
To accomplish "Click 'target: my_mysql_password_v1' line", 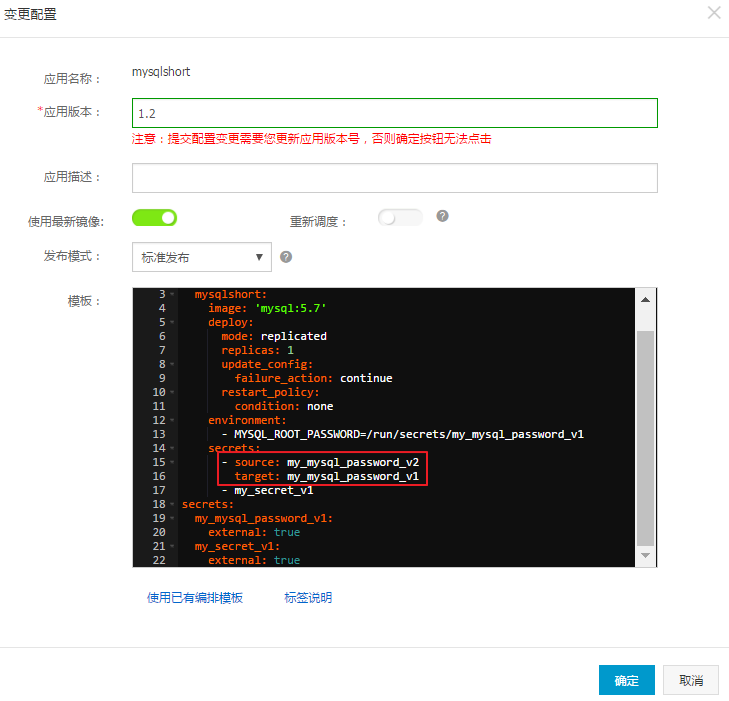I will [x=326, y=476].
